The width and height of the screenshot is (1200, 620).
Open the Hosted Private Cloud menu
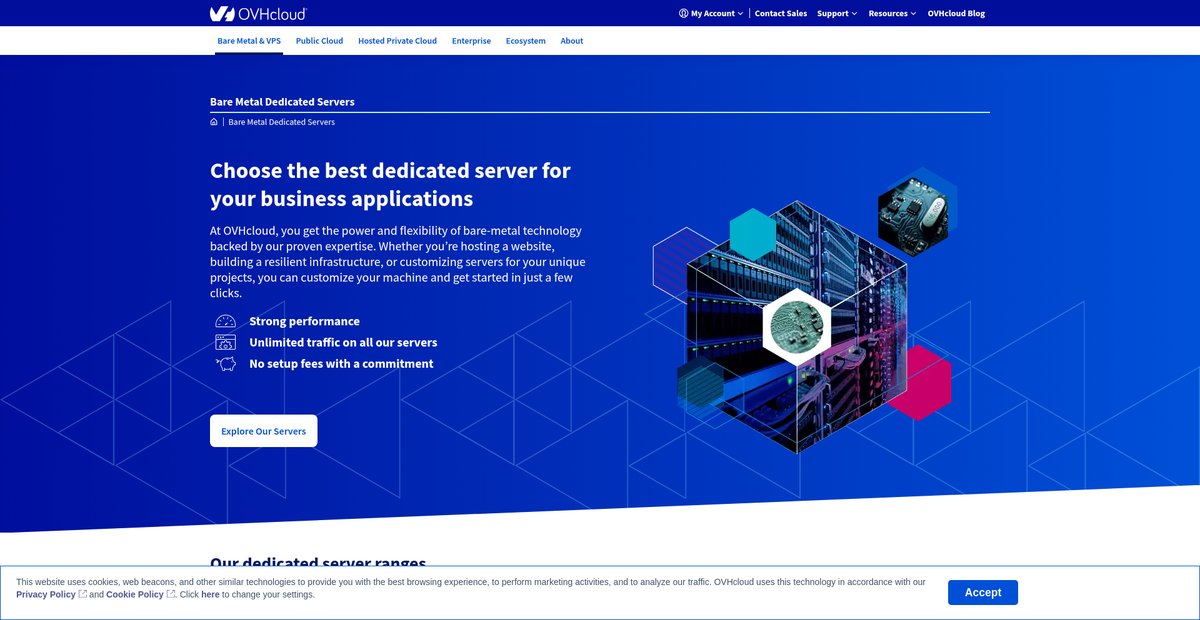(x=397, y=41)
